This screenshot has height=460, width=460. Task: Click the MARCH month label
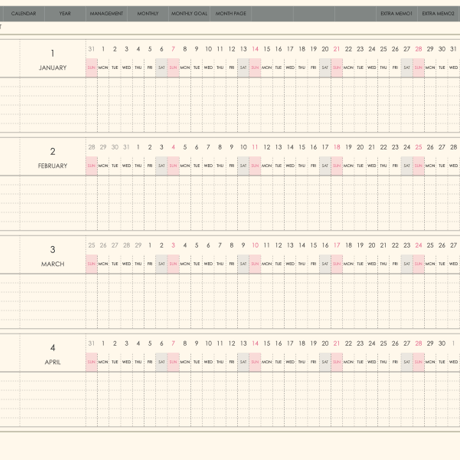[53, 264]
